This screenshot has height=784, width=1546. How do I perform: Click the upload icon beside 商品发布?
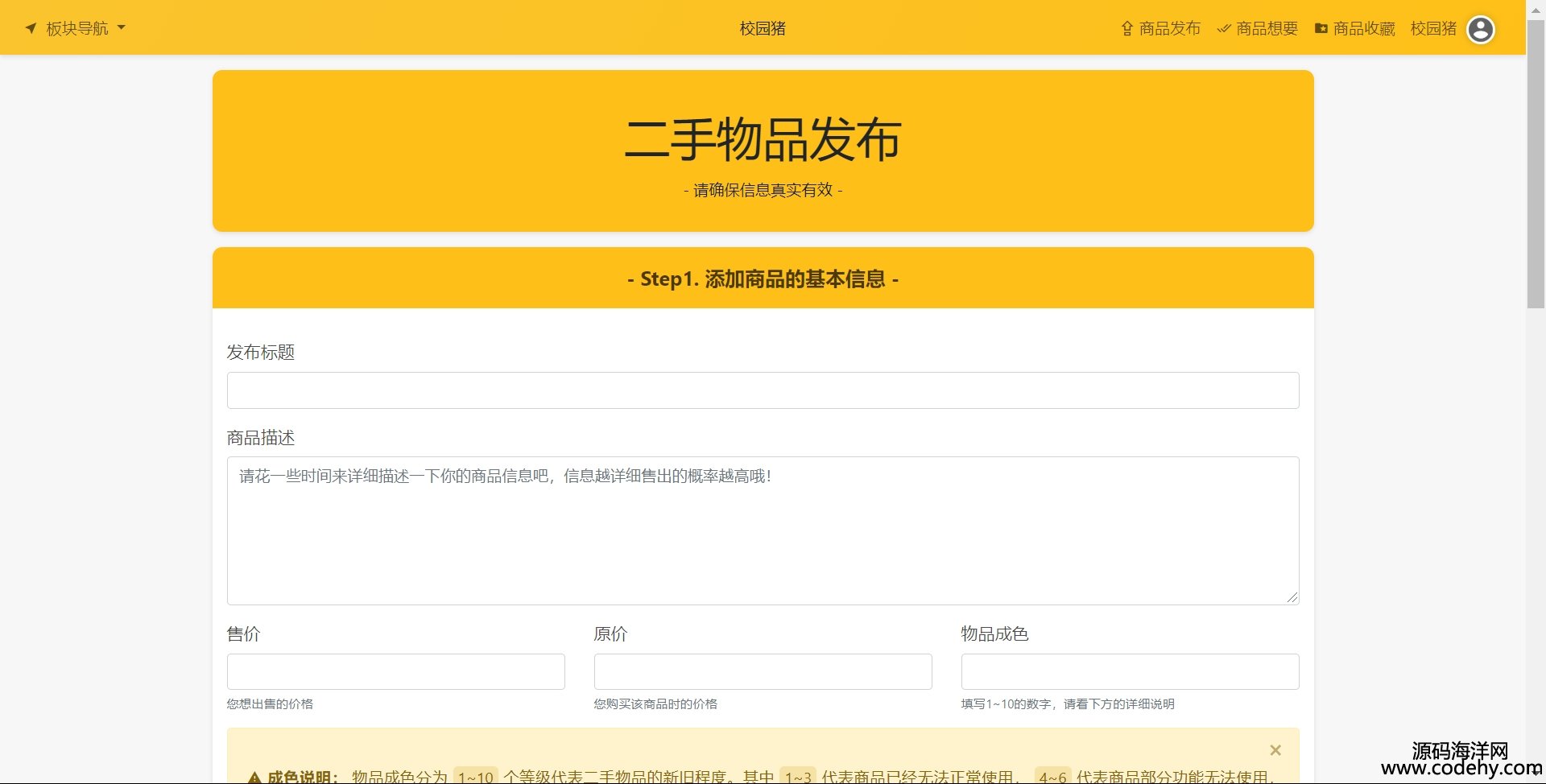1126,29
